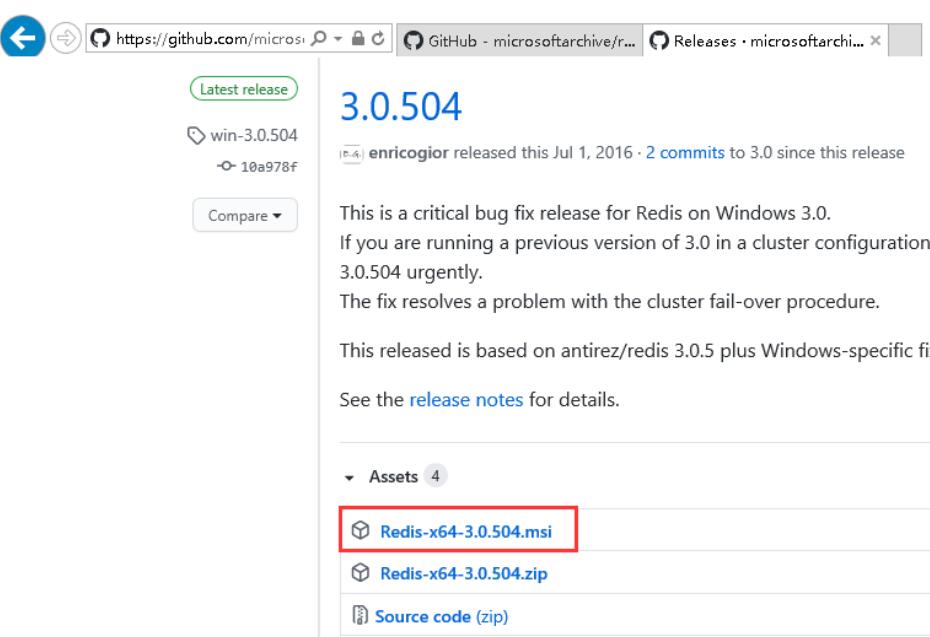Switch to GitHub - microsoftarchive/r... tab
The image size is (930, 637).
pyautogui.click(x=520, y=40)
